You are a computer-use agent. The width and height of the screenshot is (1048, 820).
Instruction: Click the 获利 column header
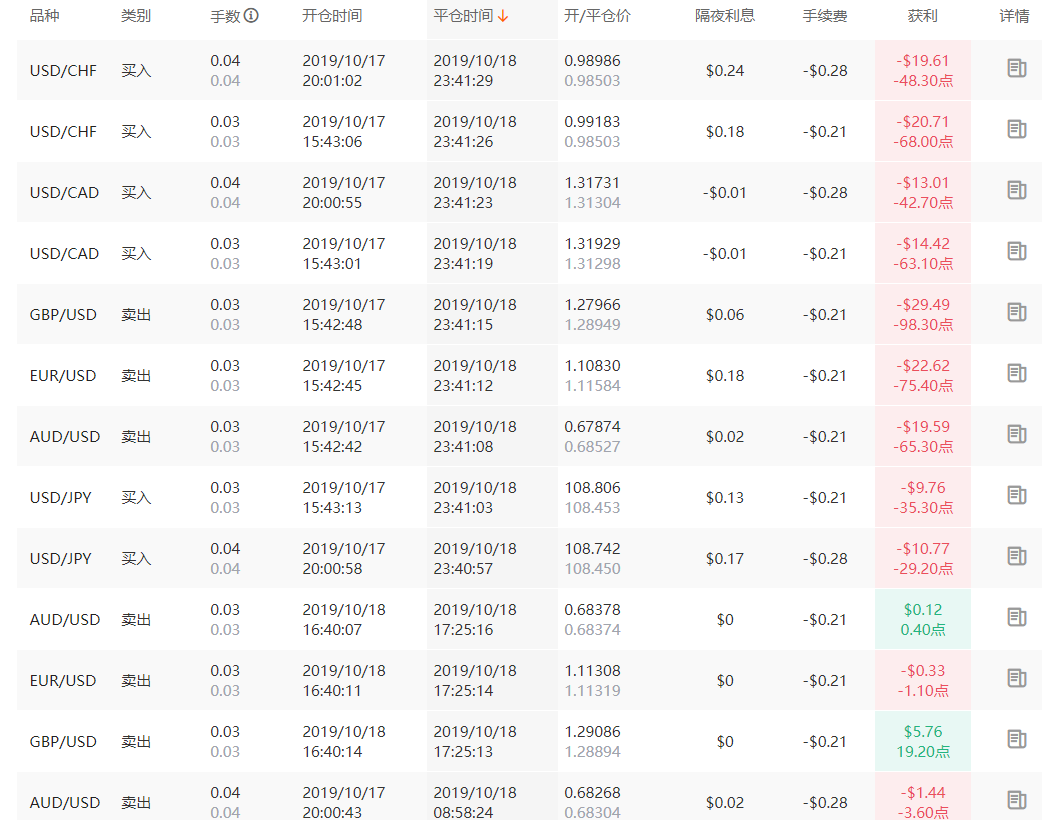(922, 15)
